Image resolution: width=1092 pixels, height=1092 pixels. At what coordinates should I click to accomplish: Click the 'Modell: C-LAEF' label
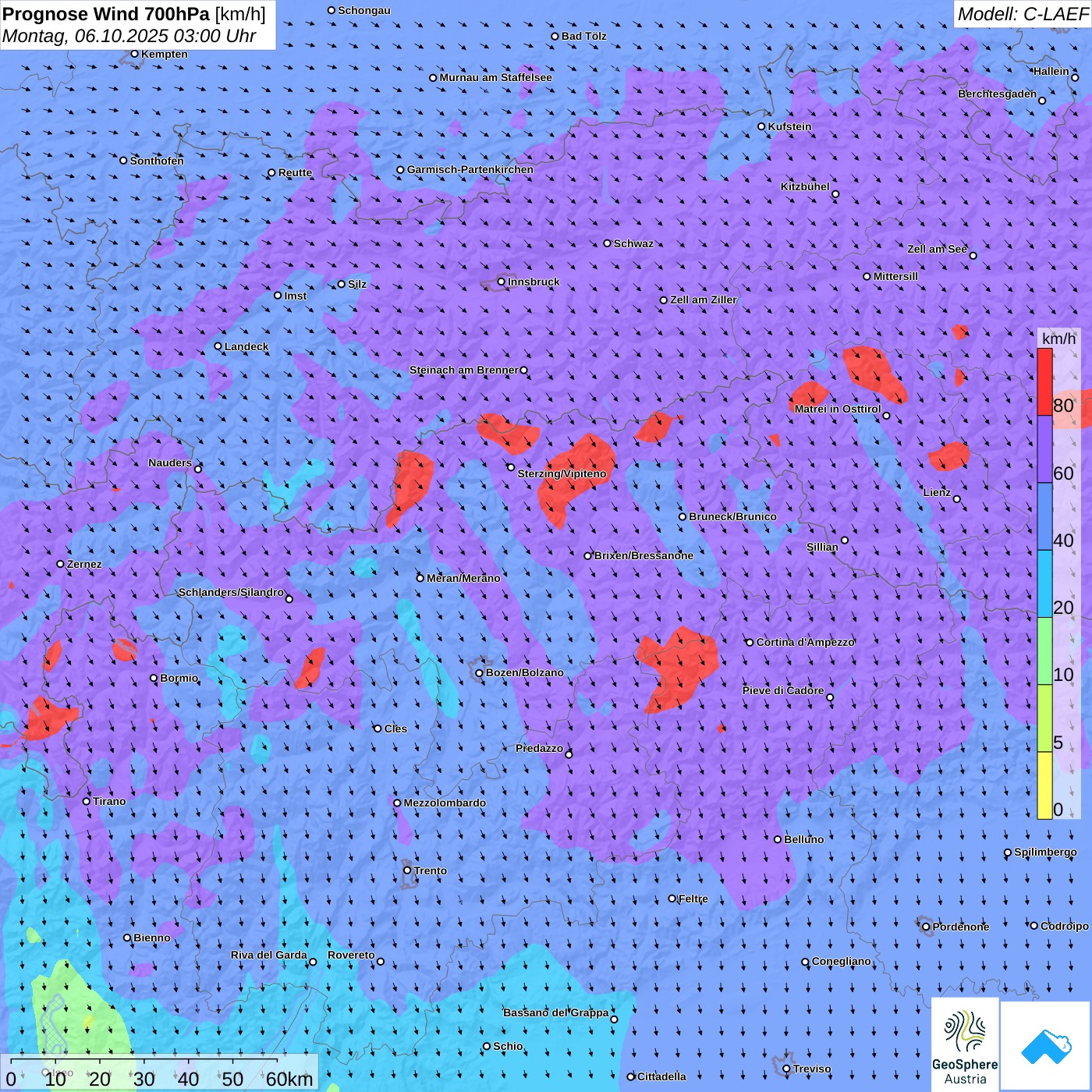1023,14
